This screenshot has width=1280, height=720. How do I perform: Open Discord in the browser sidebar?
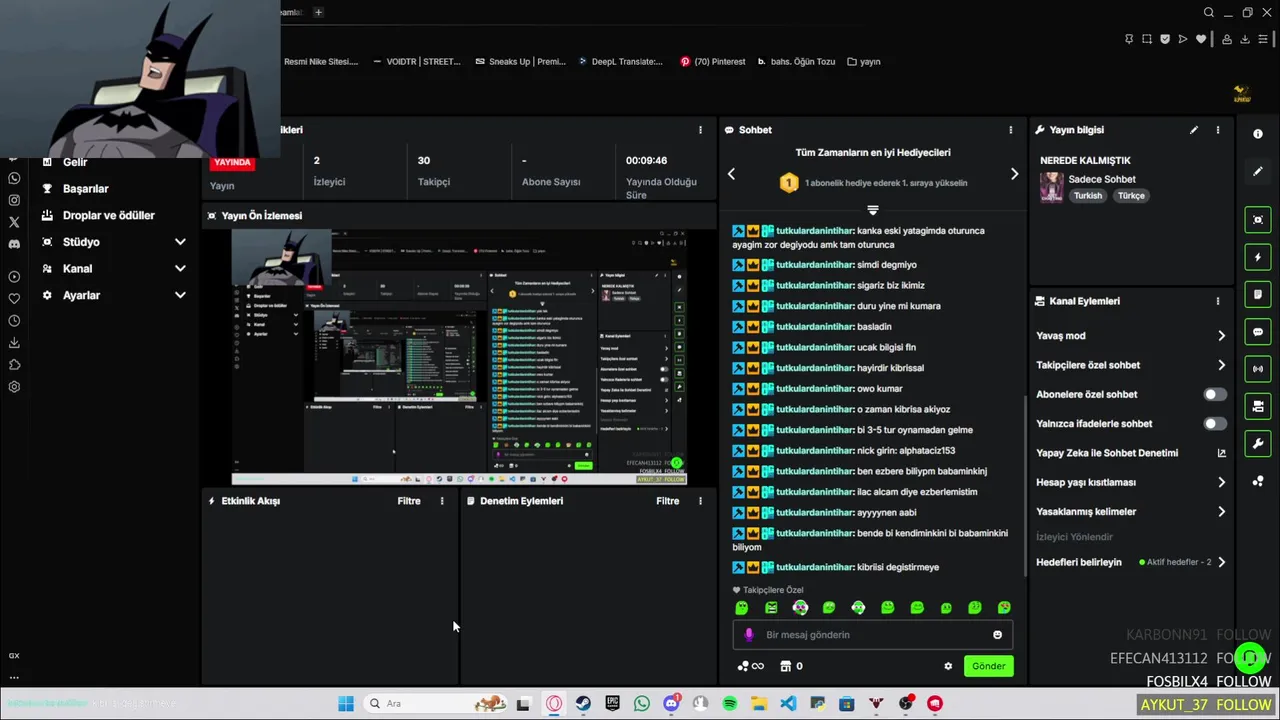click(14, 244)
